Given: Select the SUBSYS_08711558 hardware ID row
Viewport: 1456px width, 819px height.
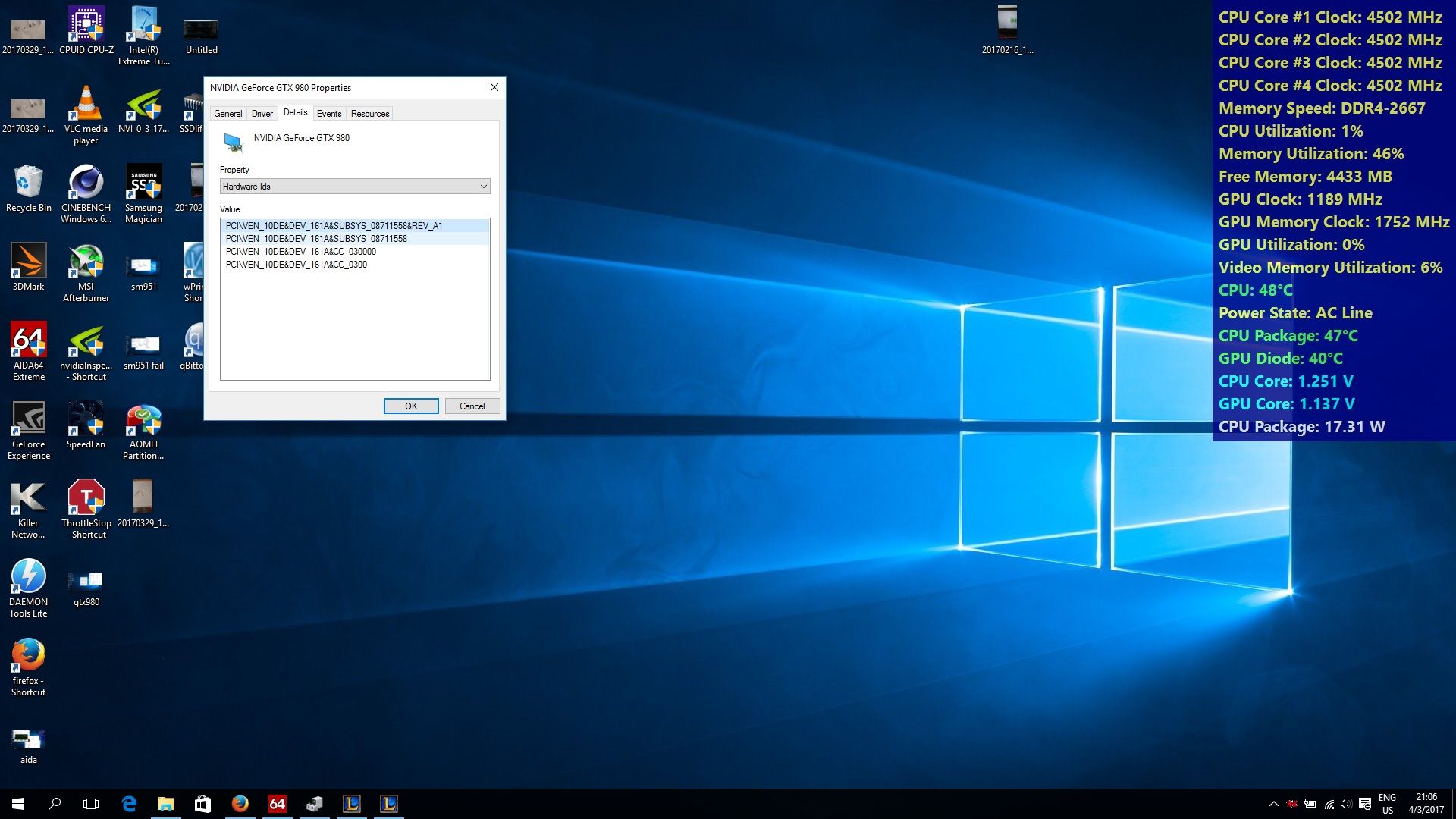Looking at the screenshot, I should coord(316,239).
